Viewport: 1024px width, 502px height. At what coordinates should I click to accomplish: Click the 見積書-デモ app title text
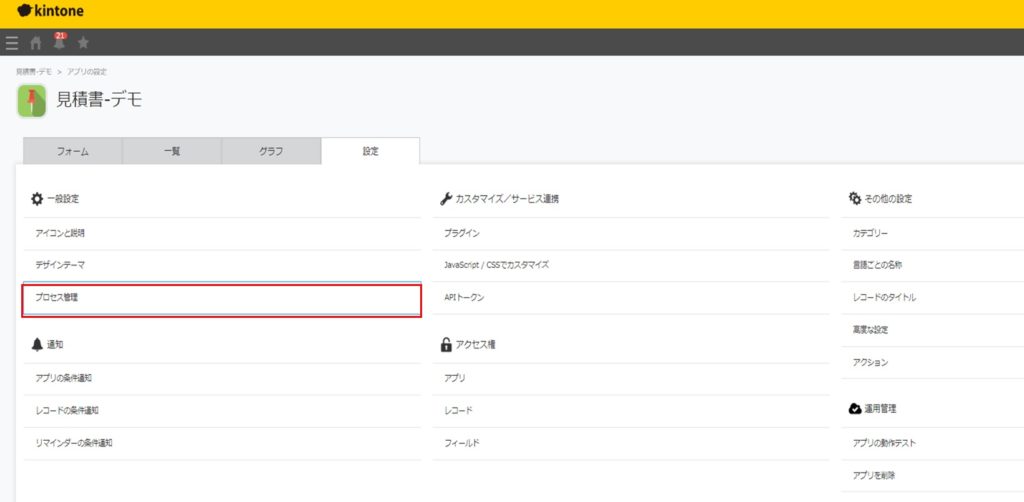click(99, 100)
